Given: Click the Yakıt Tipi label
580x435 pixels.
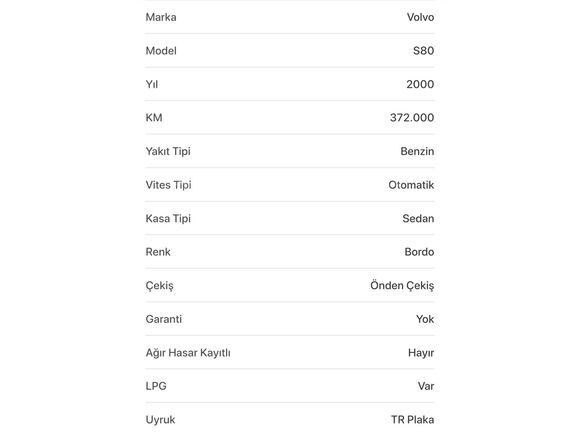Looking at the screenshot, I should point(168,152).
